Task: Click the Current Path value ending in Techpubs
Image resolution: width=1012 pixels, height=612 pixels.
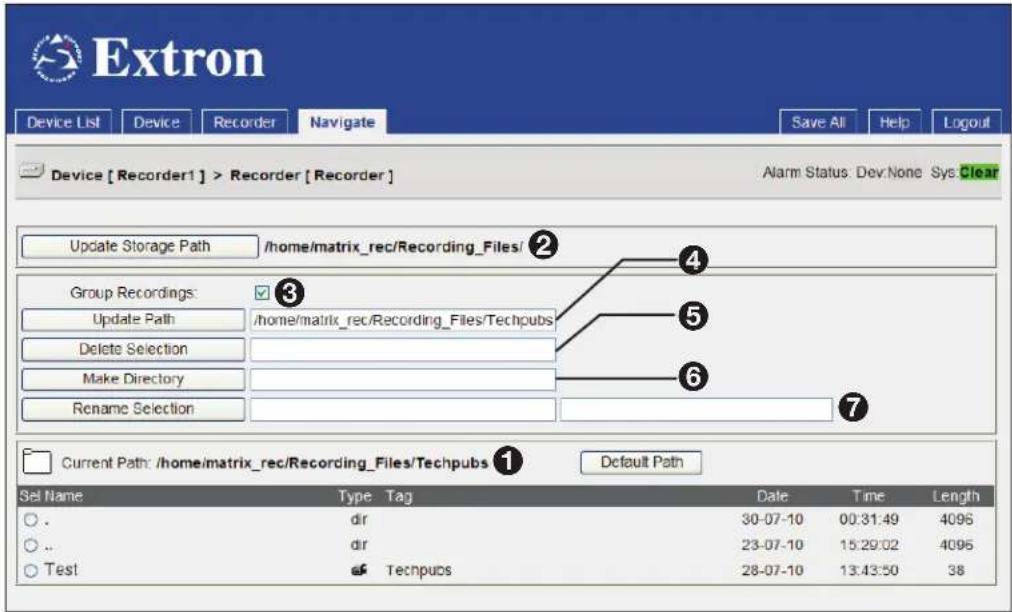Action: click(322, 463)
